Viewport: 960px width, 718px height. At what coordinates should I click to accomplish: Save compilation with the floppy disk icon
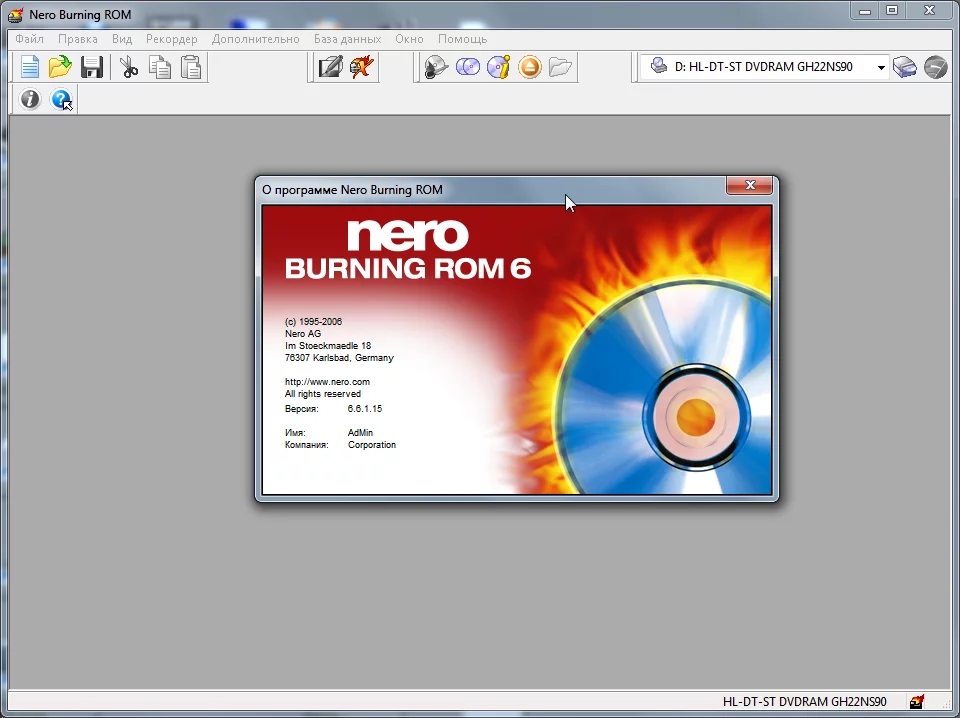92,67
